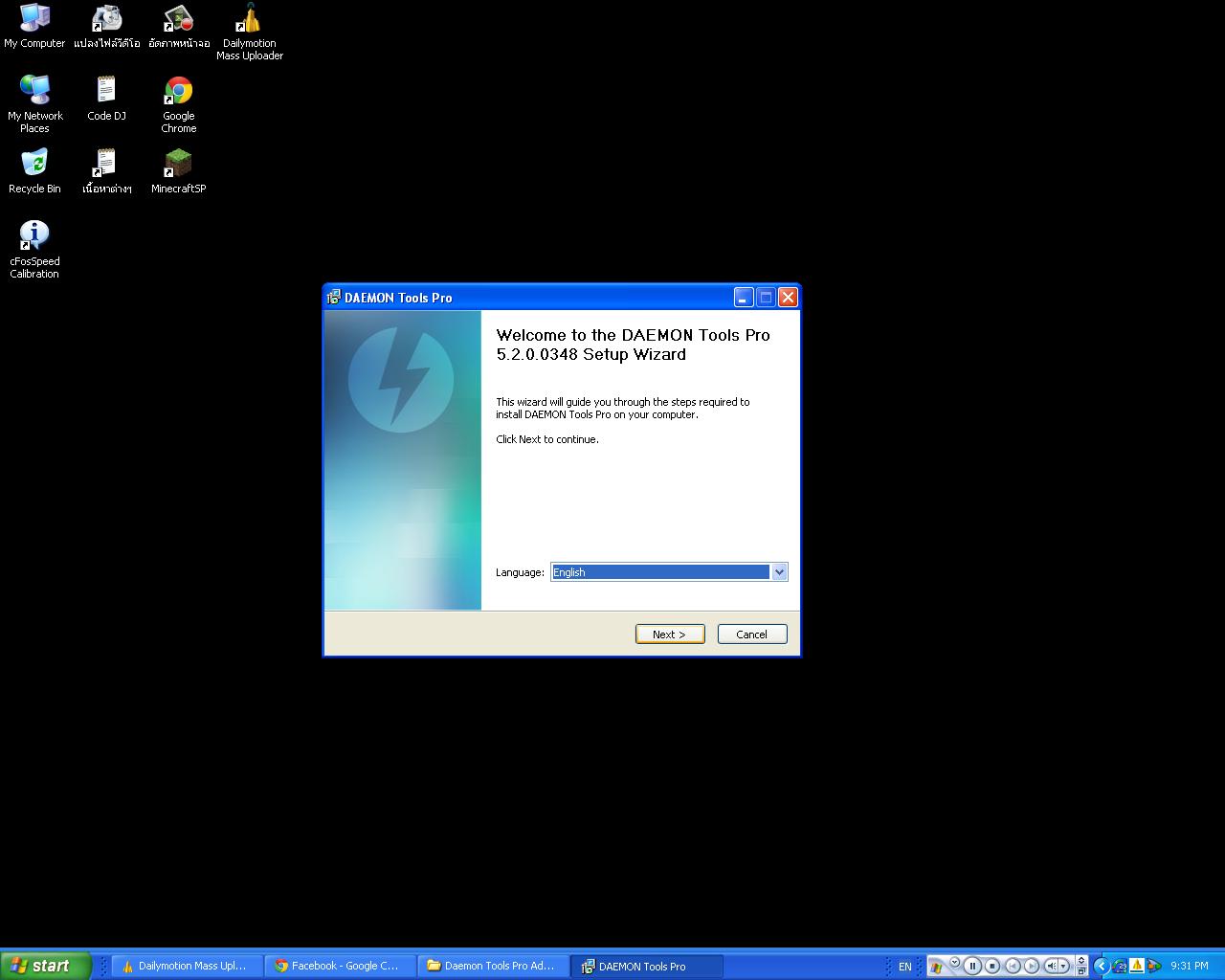Open the cFosSpeed tray icon
Image resolution: width=1225 pixels, height=980 pixels.
coord(1120,966)
